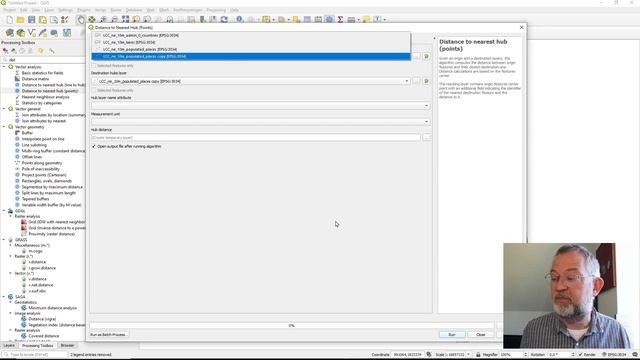Click the Processing results yellow icon
Screen dimensions: 640x360
pyautogui.click(x=40, y=51)
